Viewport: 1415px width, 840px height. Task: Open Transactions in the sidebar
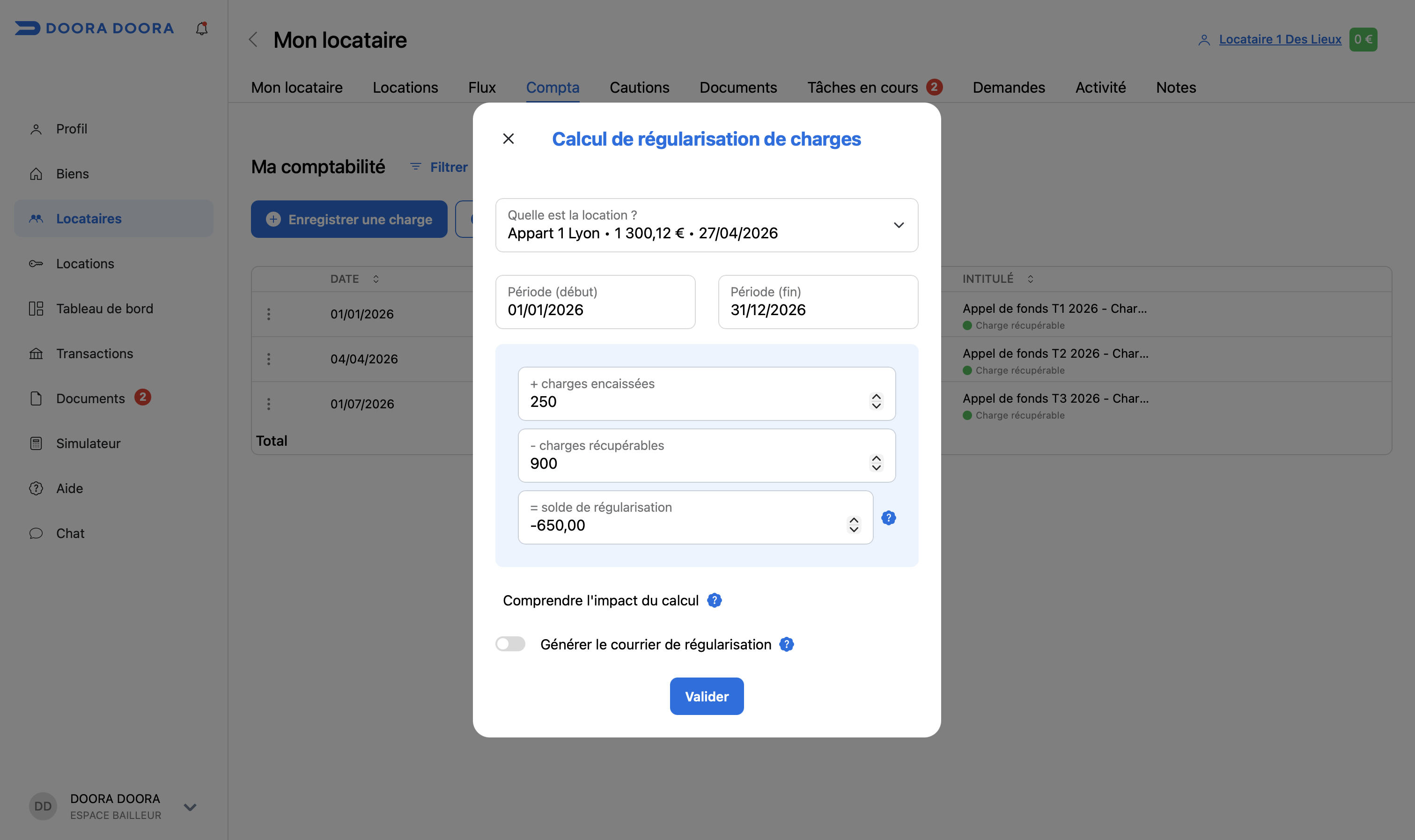114,354
